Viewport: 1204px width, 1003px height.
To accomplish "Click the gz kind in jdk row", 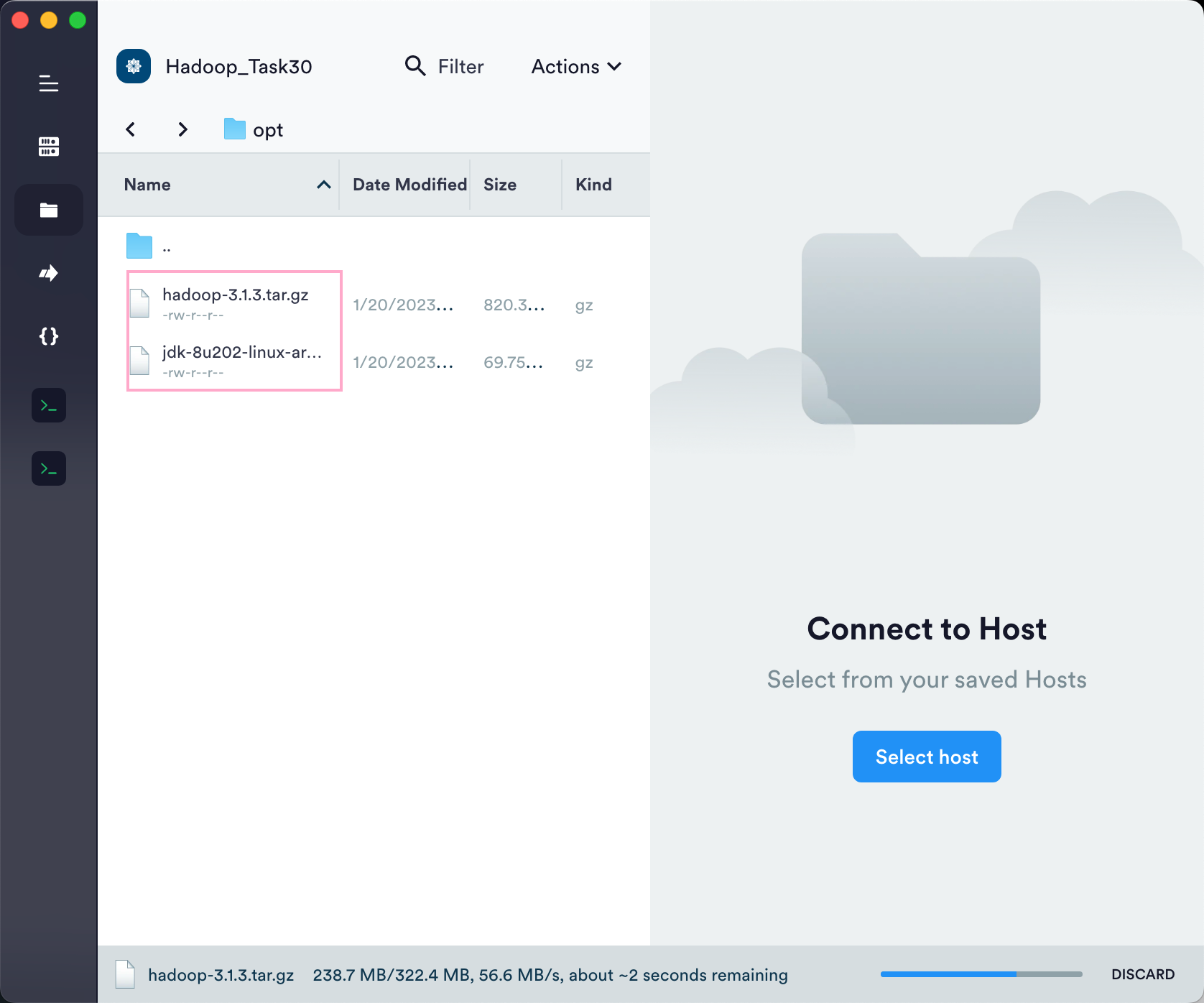I will click(584, 363).
